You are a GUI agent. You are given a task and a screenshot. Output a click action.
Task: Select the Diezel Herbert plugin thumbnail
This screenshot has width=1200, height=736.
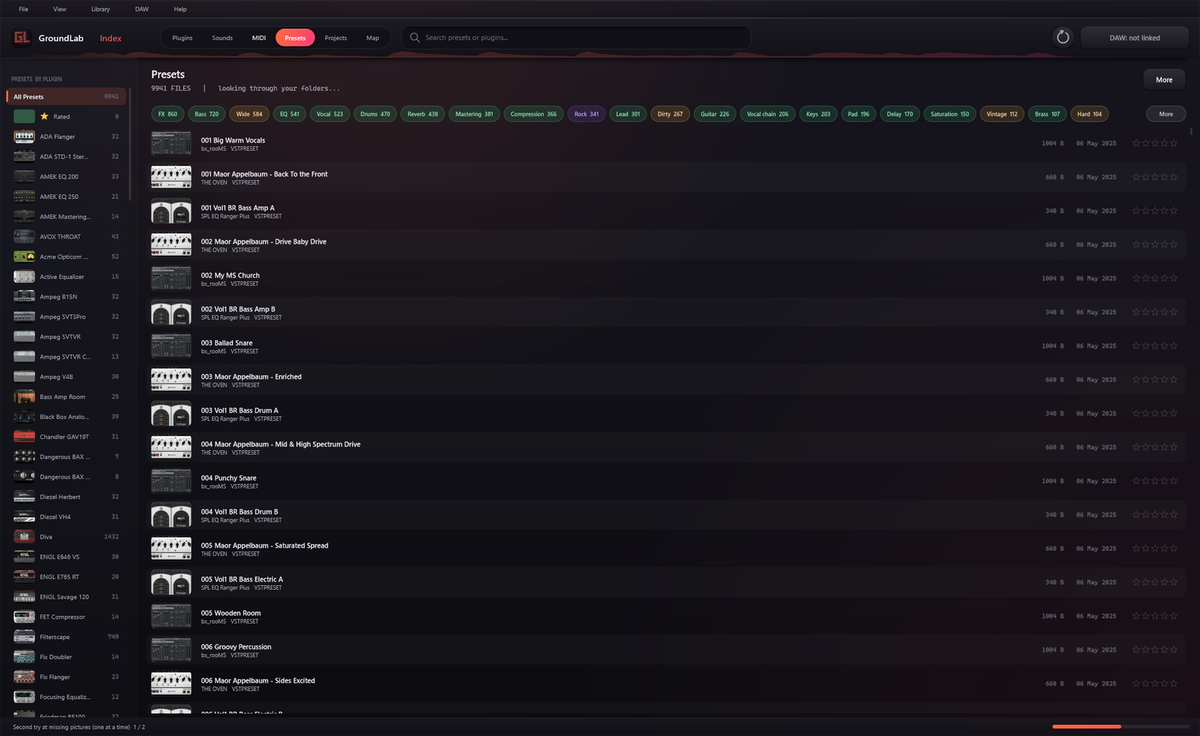tap(25, 497)
